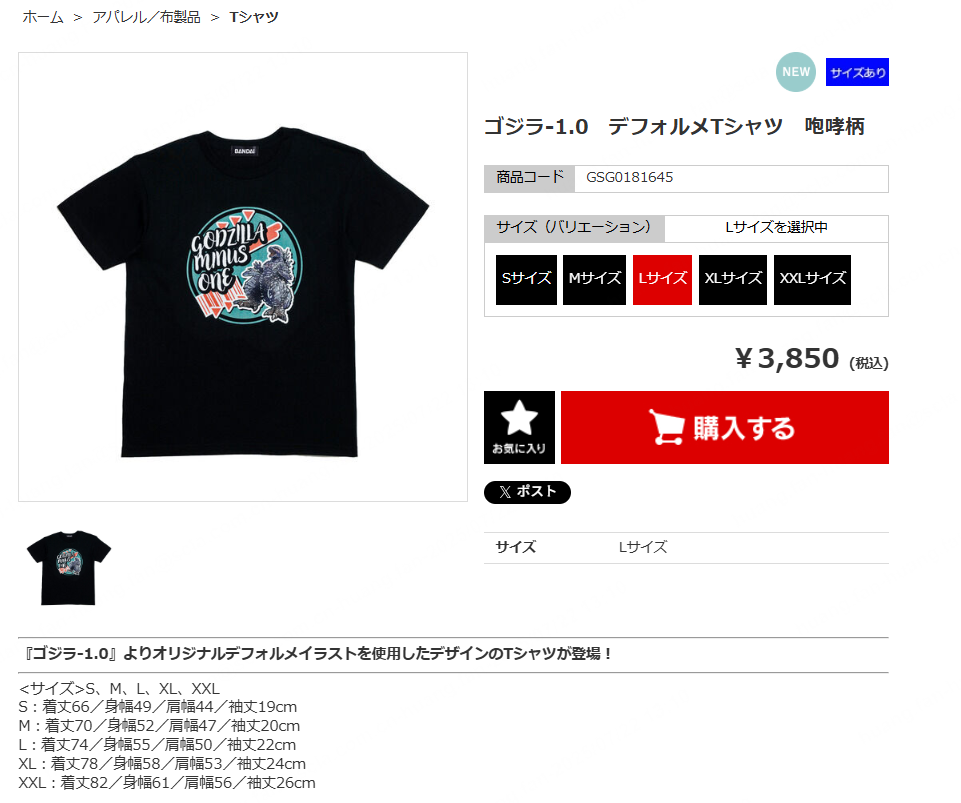This screenshot has width=961, height=803.
Task: Click the main T-shirt product image
Action: [x=243, y=277]
